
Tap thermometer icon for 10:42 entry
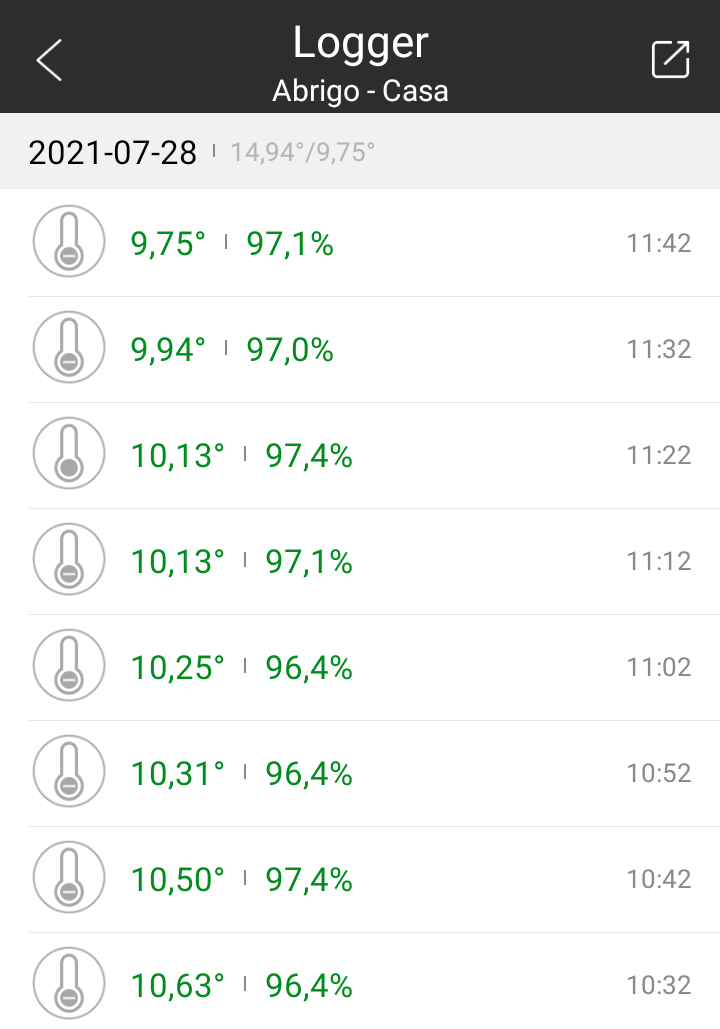[x=69, y=877]
